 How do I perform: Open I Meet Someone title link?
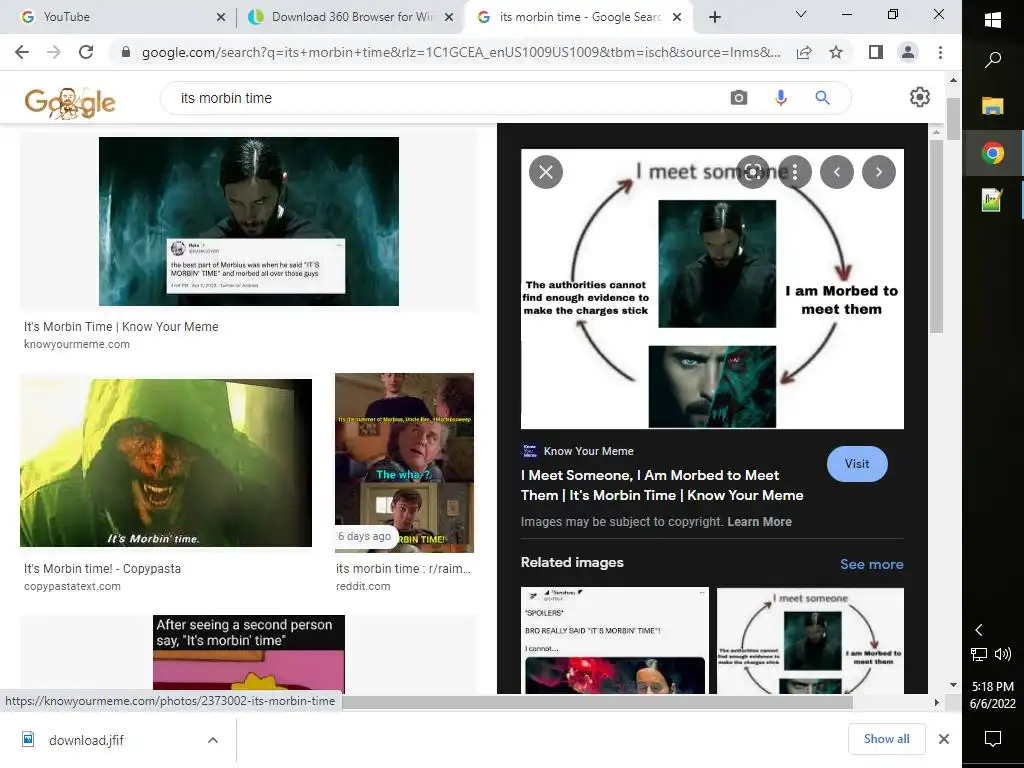(662, 485)
